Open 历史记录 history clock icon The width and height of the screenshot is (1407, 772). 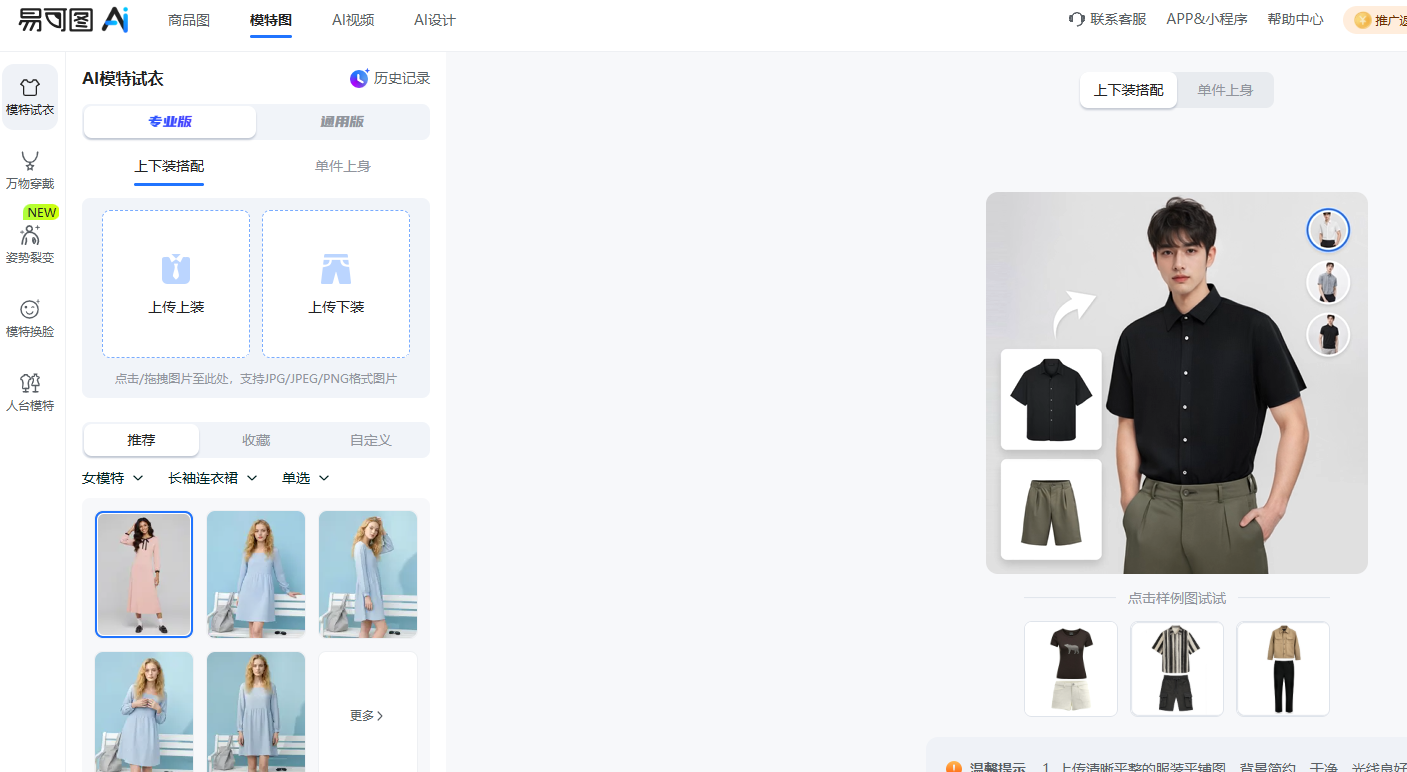(x=359, y=78)
